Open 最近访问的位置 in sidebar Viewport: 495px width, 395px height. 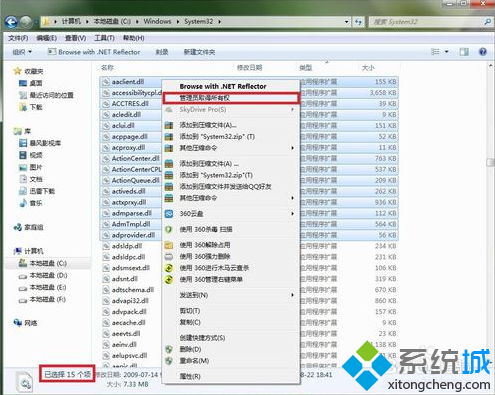coord(46,95)
